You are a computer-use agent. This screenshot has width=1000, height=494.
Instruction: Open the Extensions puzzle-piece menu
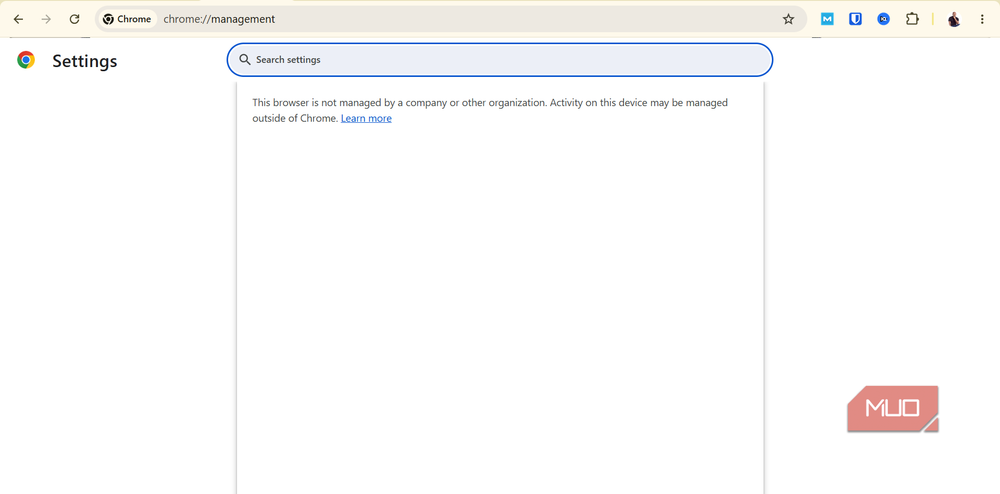click(912, 19)
